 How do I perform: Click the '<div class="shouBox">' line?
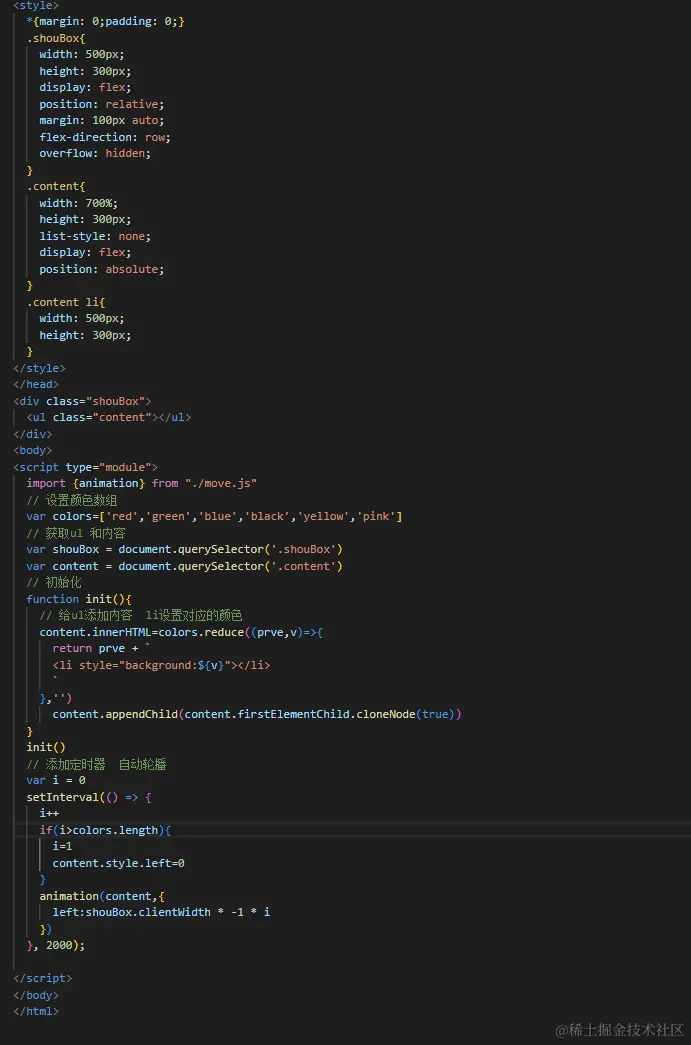[82, 401]
